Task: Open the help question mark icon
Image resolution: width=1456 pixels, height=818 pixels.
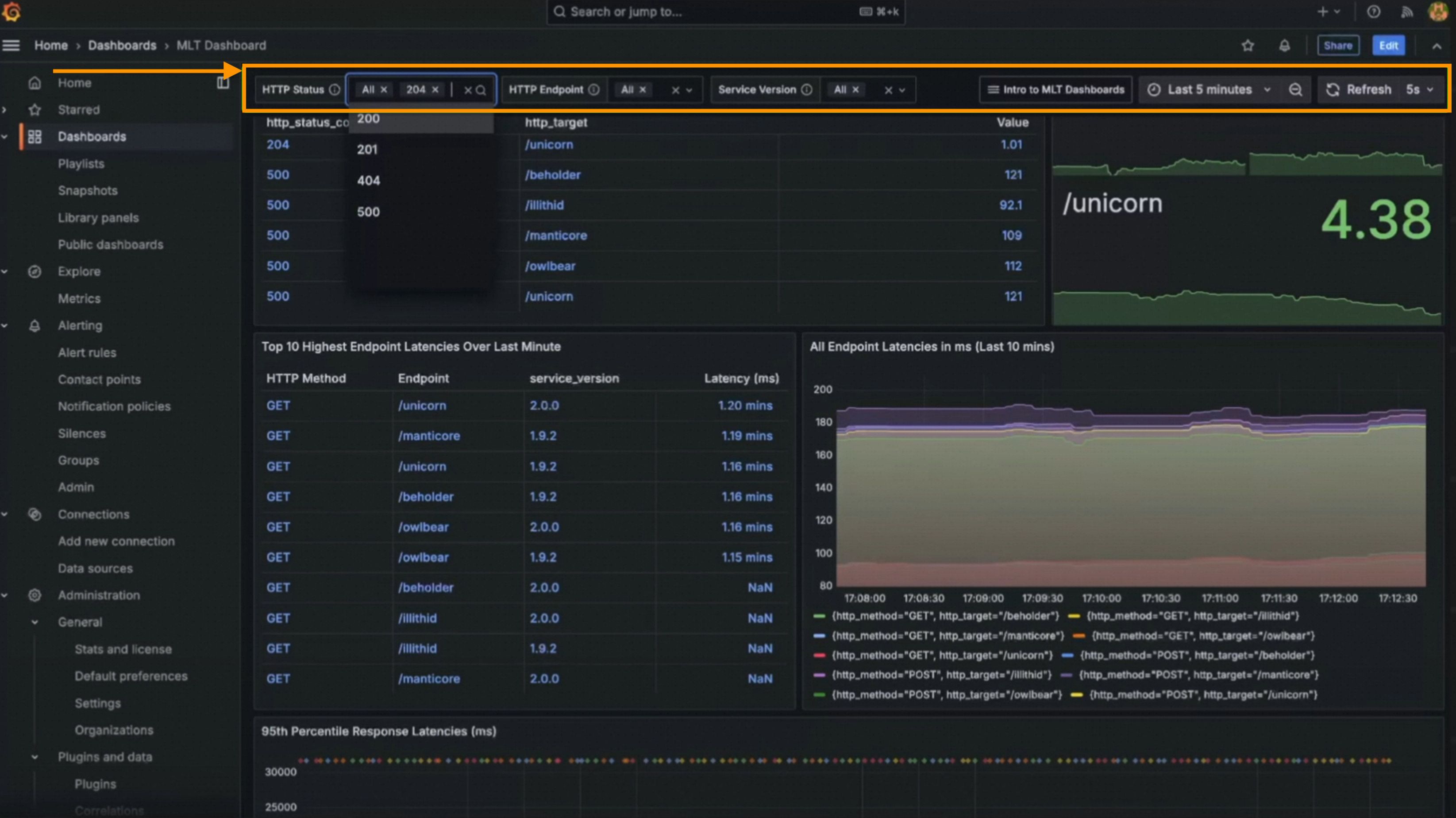Action: 1374,12
